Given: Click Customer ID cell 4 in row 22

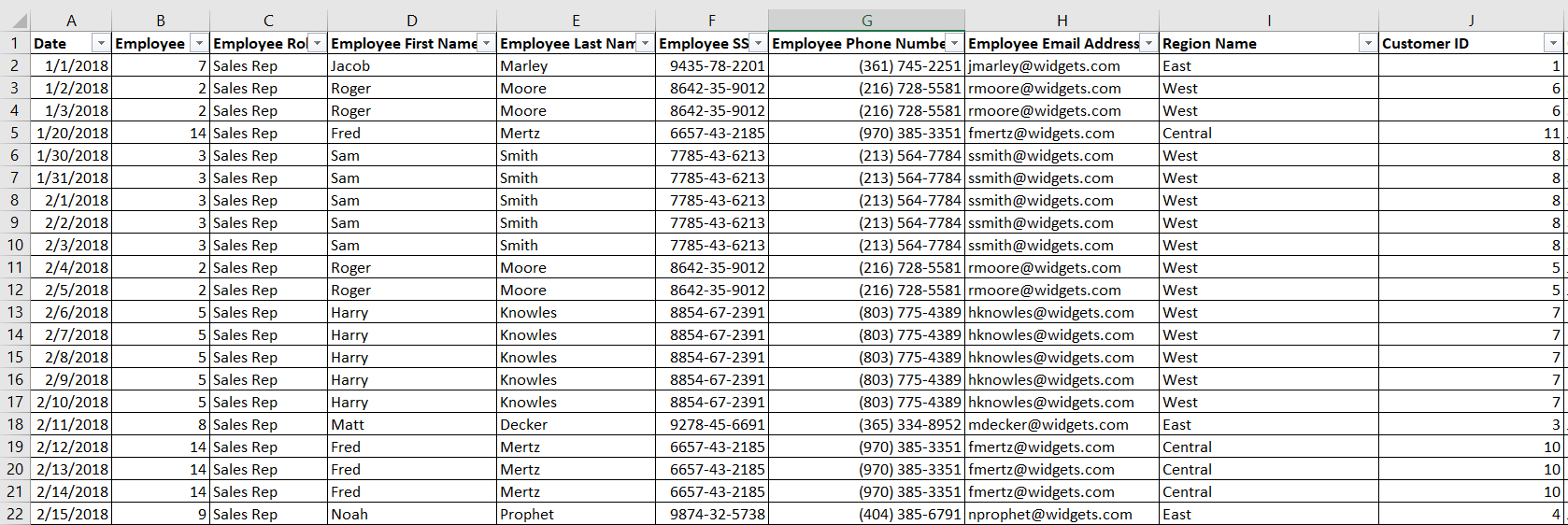Looking at the screenshot, I should [1472, 514].
